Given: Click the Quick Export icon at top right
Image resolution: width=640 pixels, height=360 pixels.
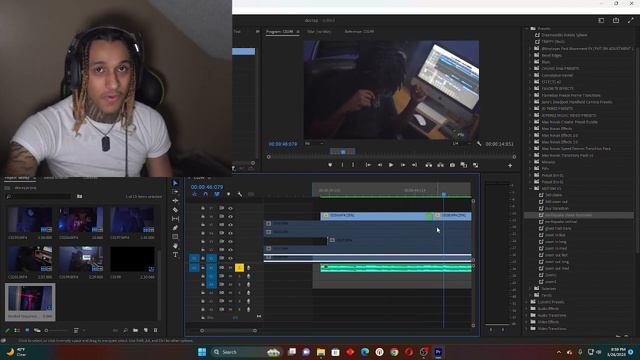Looking at the screenshot, I should point(616,20).
